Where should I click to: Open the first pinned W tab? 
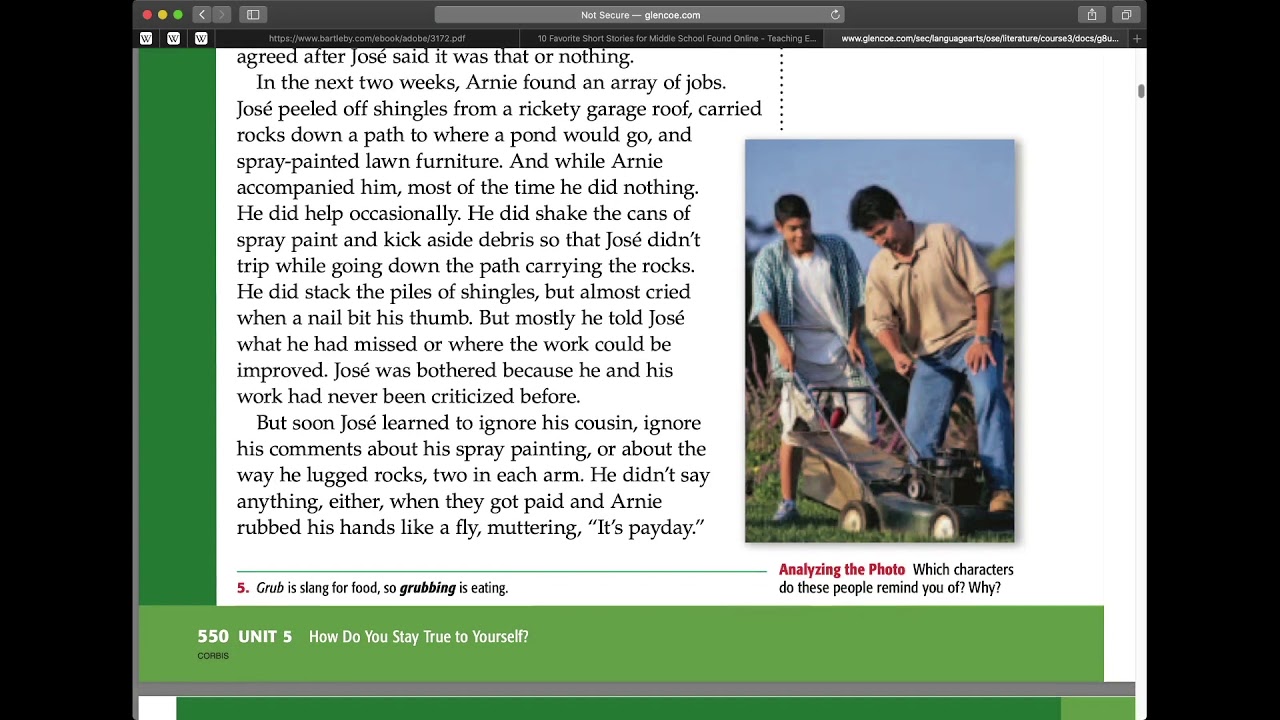146,39
